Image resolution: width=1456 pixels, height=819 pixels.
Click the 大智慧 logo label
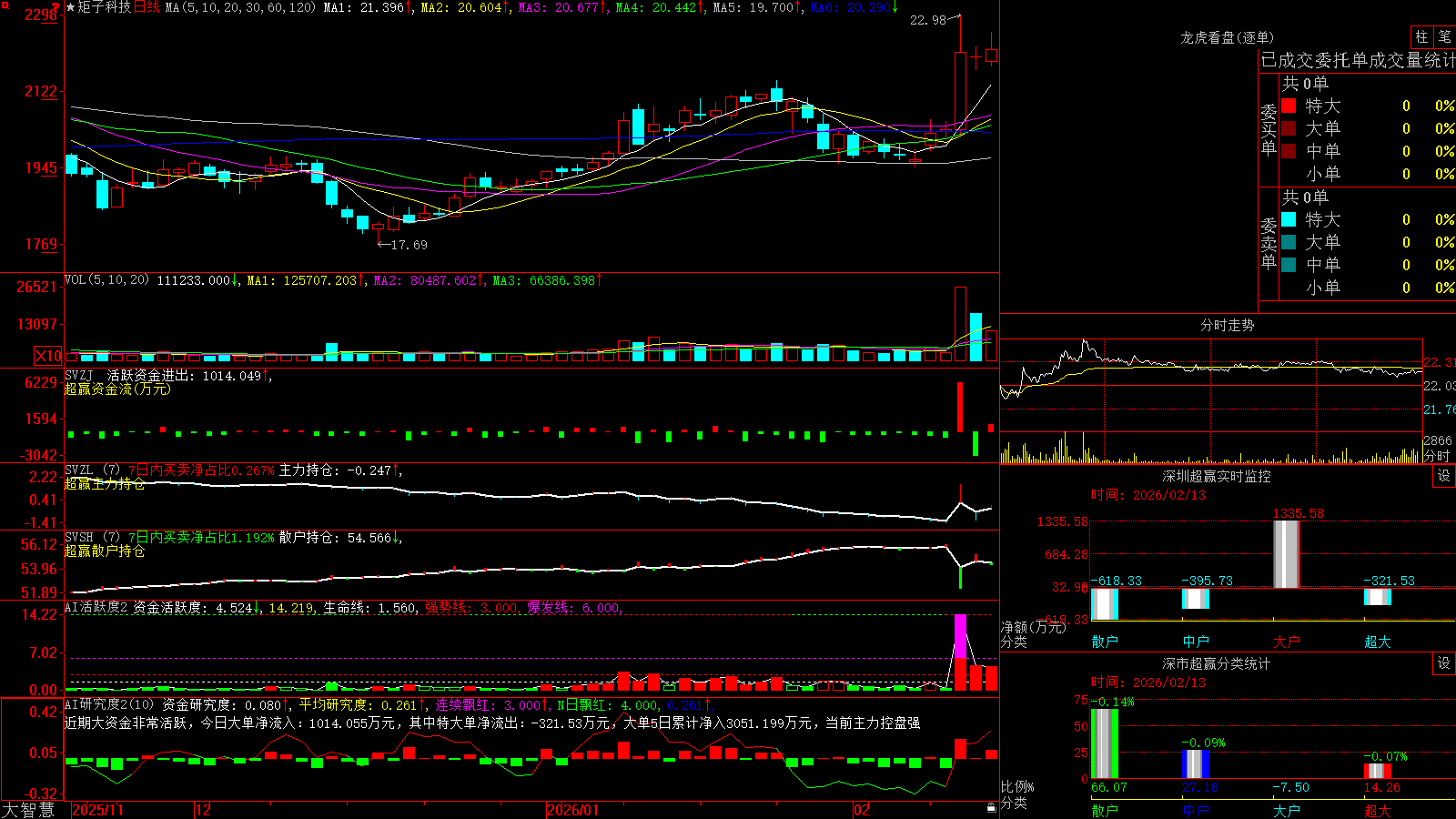28,810
